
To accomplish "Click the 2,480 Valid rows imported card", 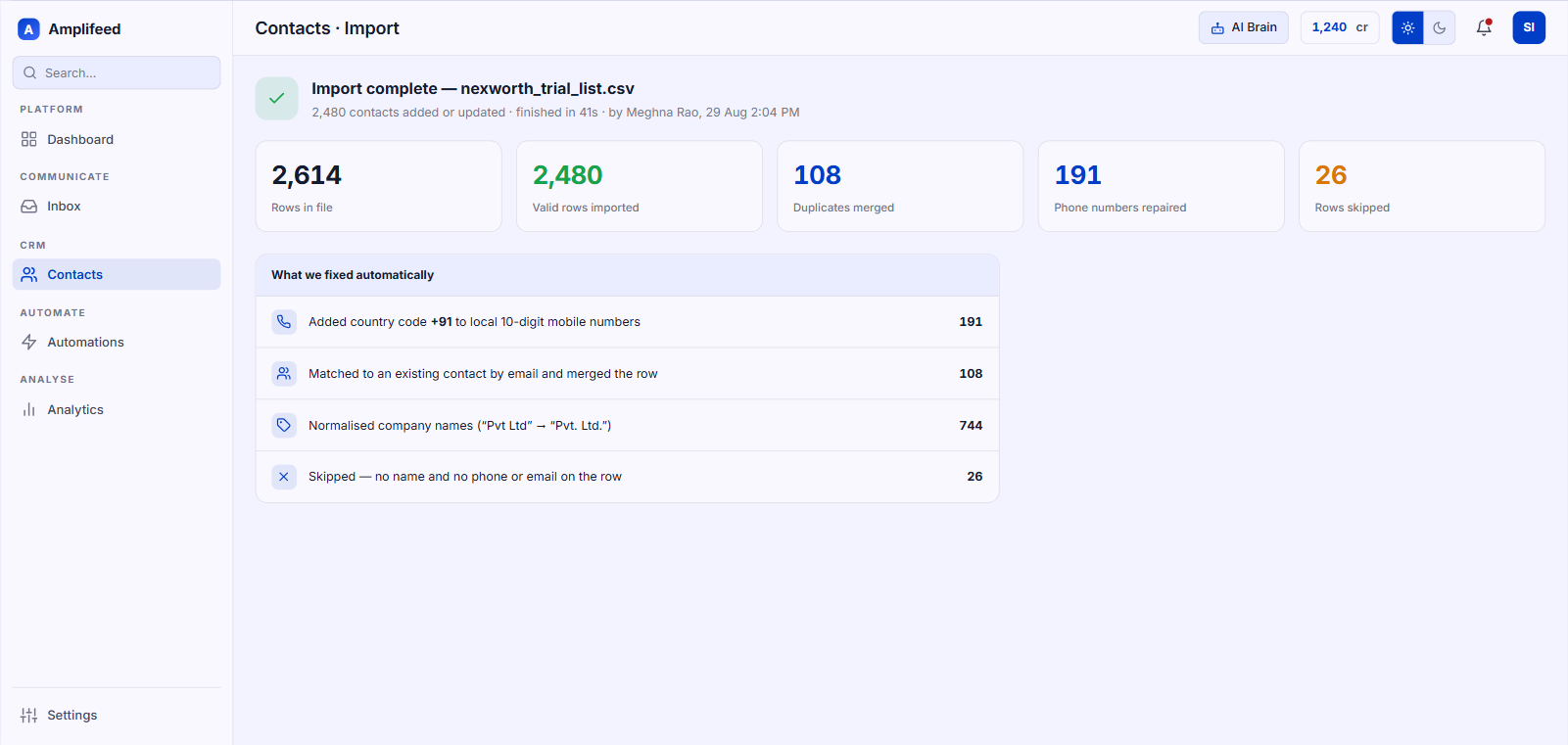I will coord(640,186).
